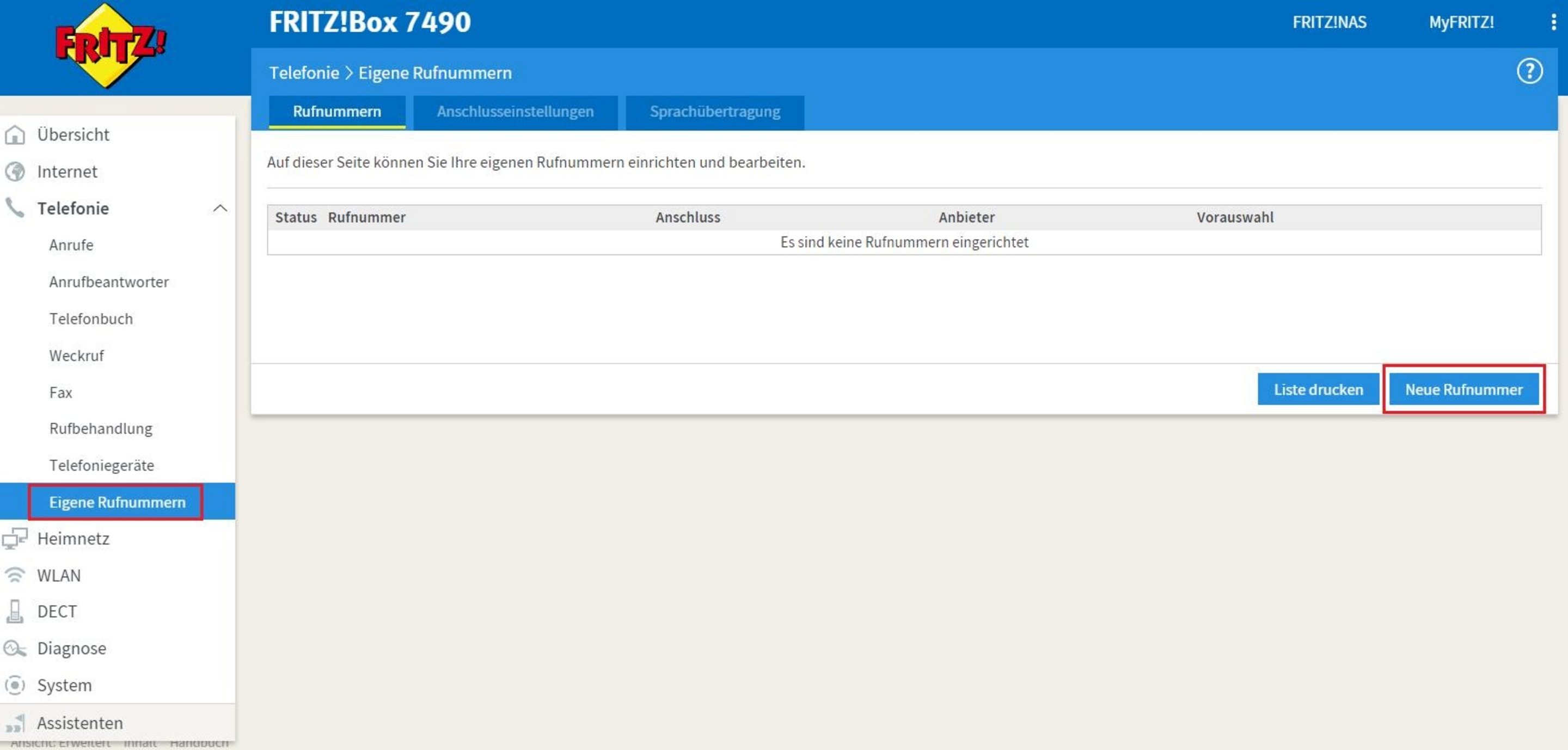Open the DECT menu entry
This screenshot has width=1568, height=750.
(57, 612)
